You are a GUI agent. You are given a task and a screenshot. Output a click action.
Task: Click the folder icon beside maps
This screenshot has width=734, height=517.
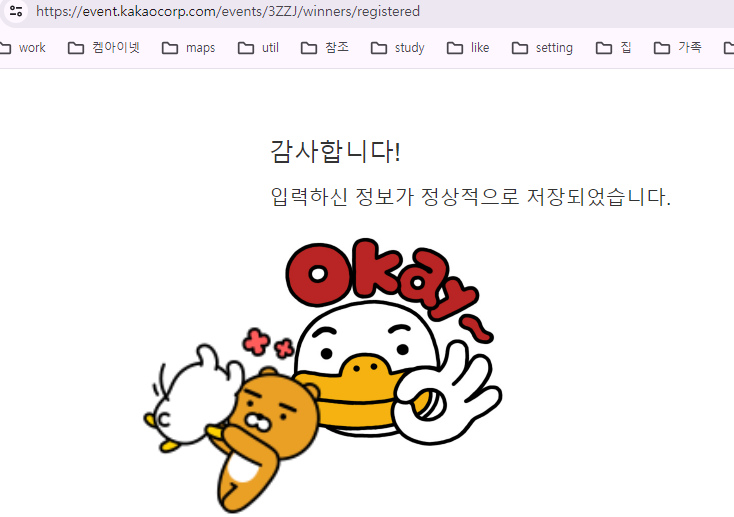click(170, 48)
